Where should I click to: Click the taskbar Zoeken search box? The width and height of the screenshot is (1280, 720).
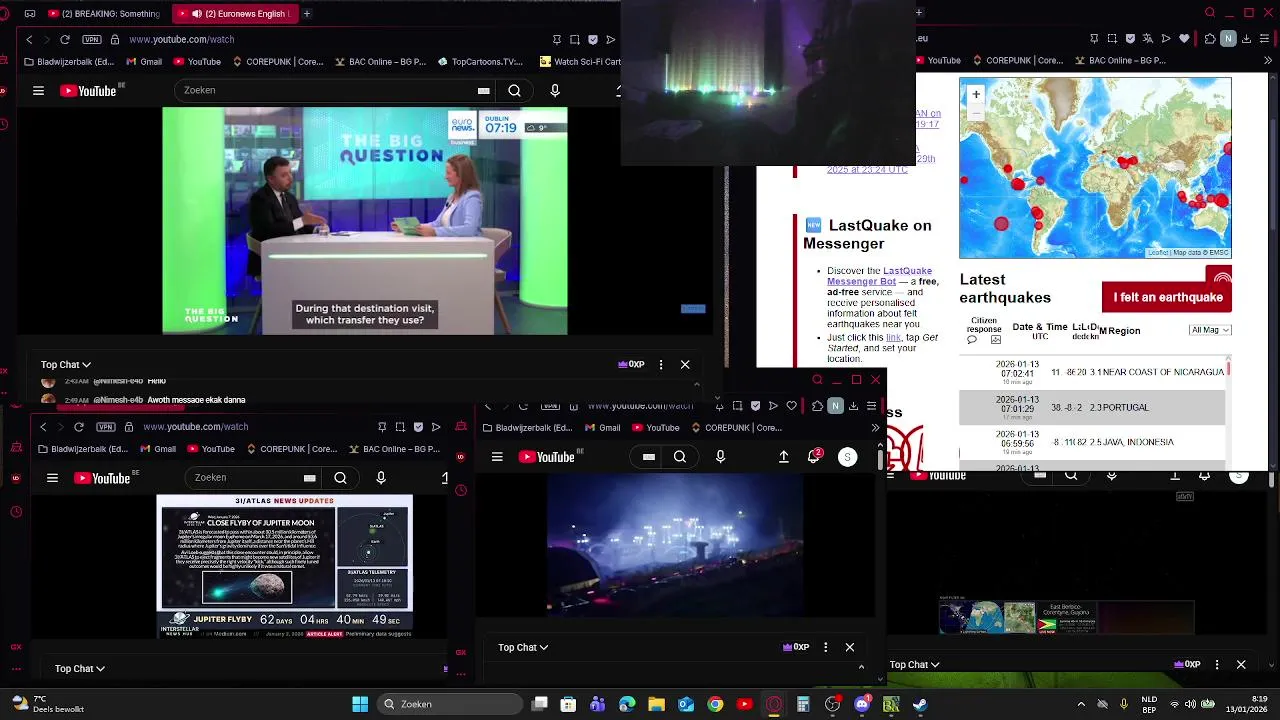[450, 704]
